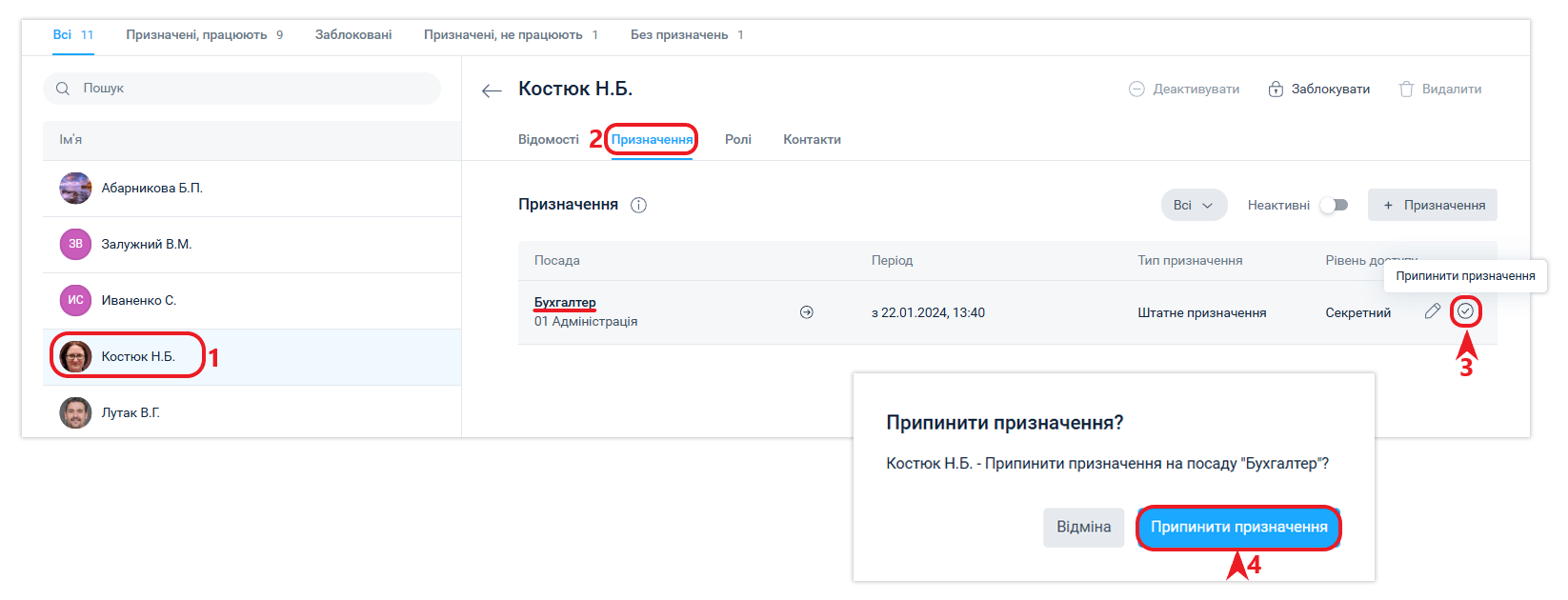Click the back arrow next to Костюк Н.Б.

492,90
